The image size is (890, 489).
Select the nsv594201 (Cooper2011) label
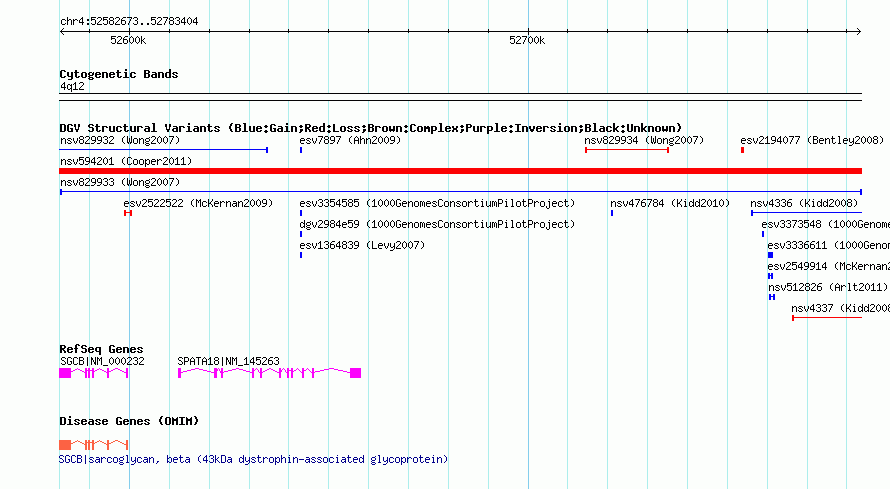pyautogui.click(x=126, y=161)
